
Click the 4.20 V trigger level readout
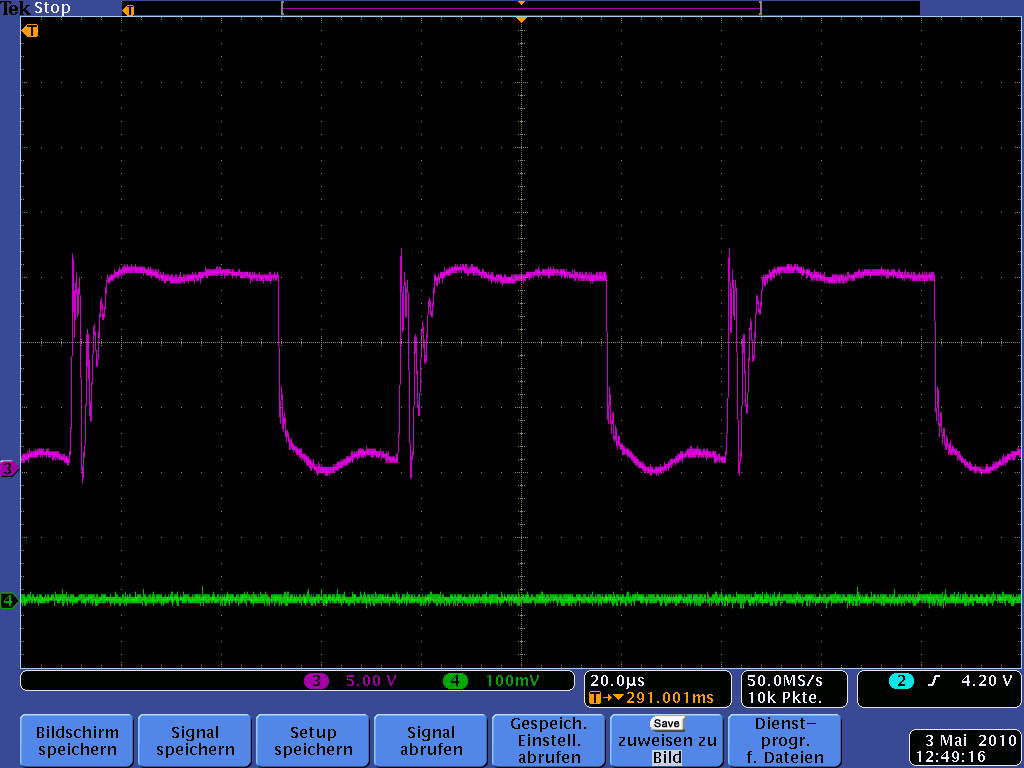click(x=986, y=680)
